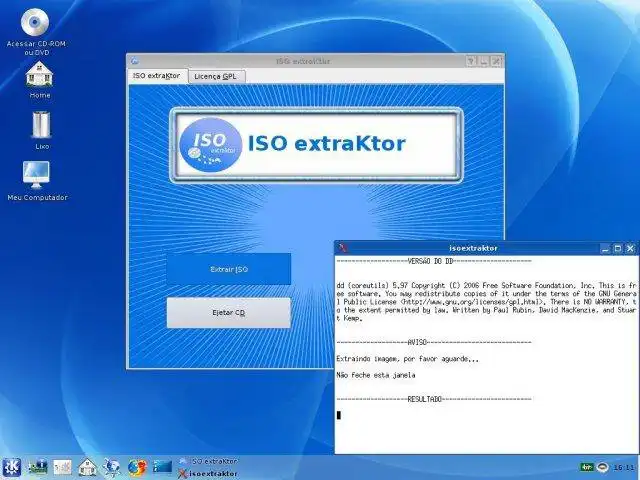Select isoextraktor taskbar entry

click(209, 473)
